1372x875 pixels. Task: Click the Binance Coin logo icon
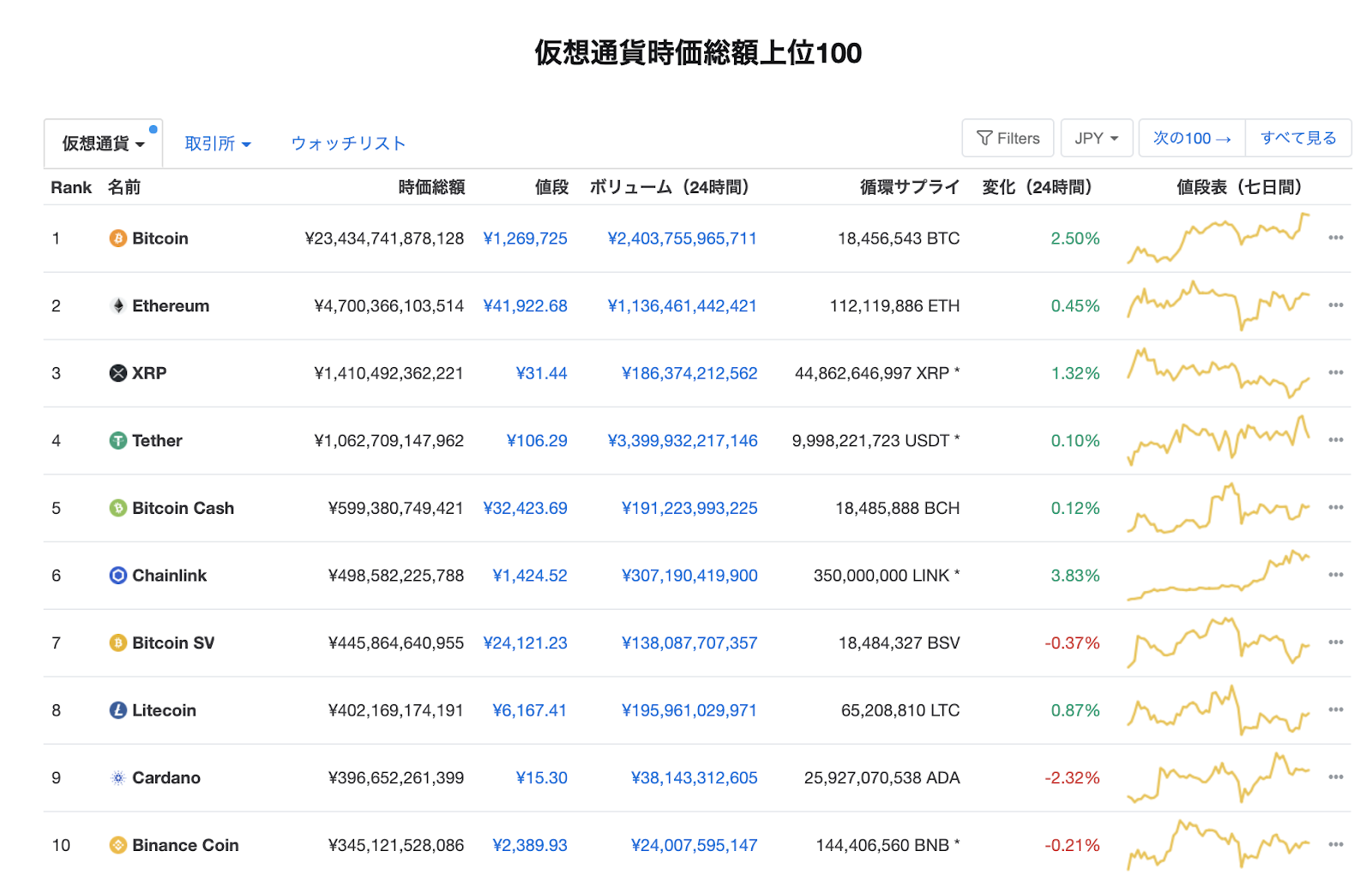tap(118, 845)
